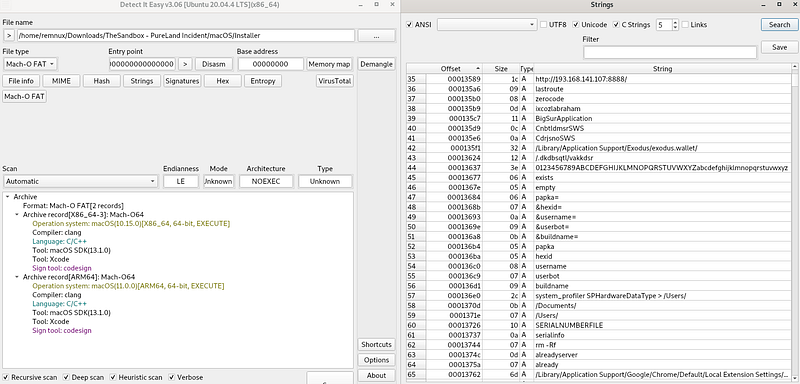Click the '>' button beside the file name
The image size is (800, 384).
tap(9, 36)
